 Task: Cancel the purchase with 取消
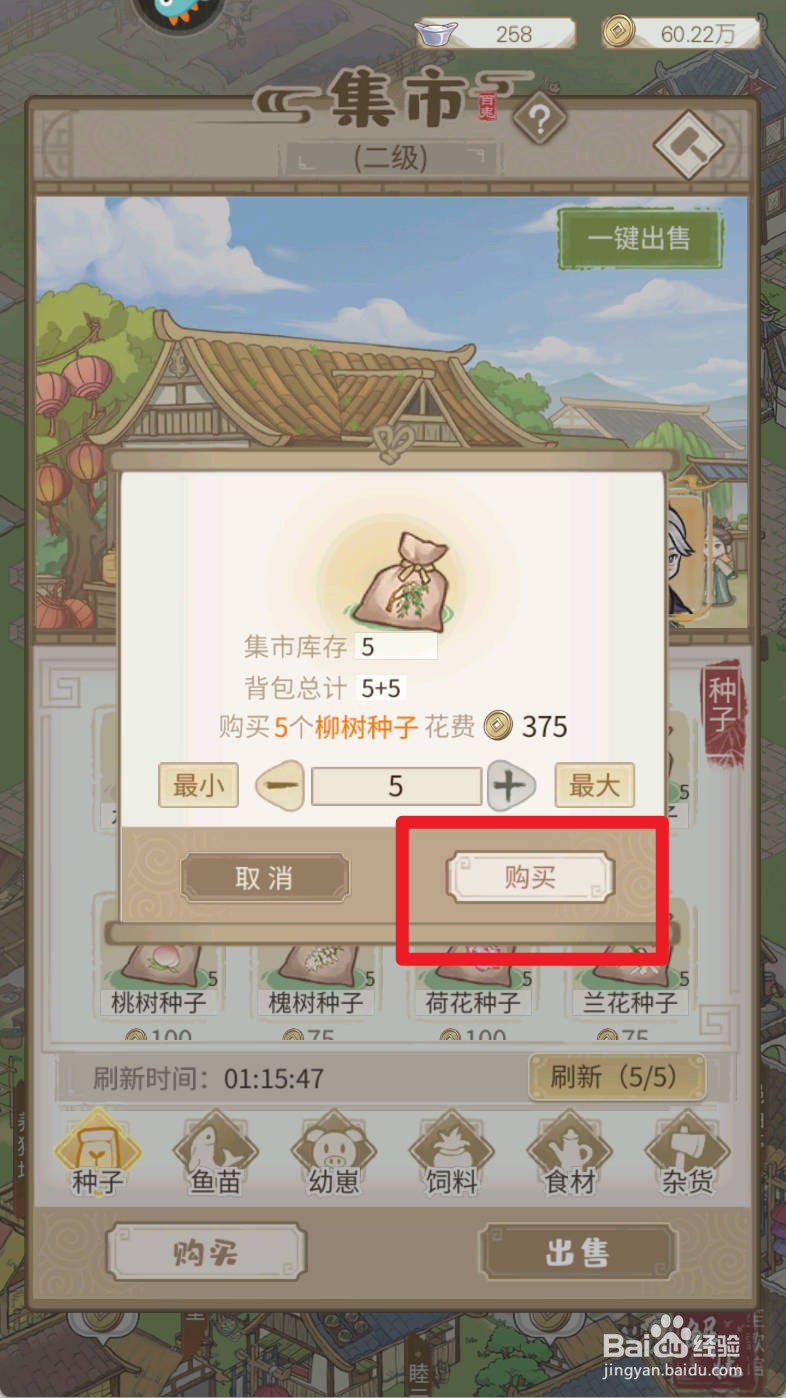click(x=265, y=878)
